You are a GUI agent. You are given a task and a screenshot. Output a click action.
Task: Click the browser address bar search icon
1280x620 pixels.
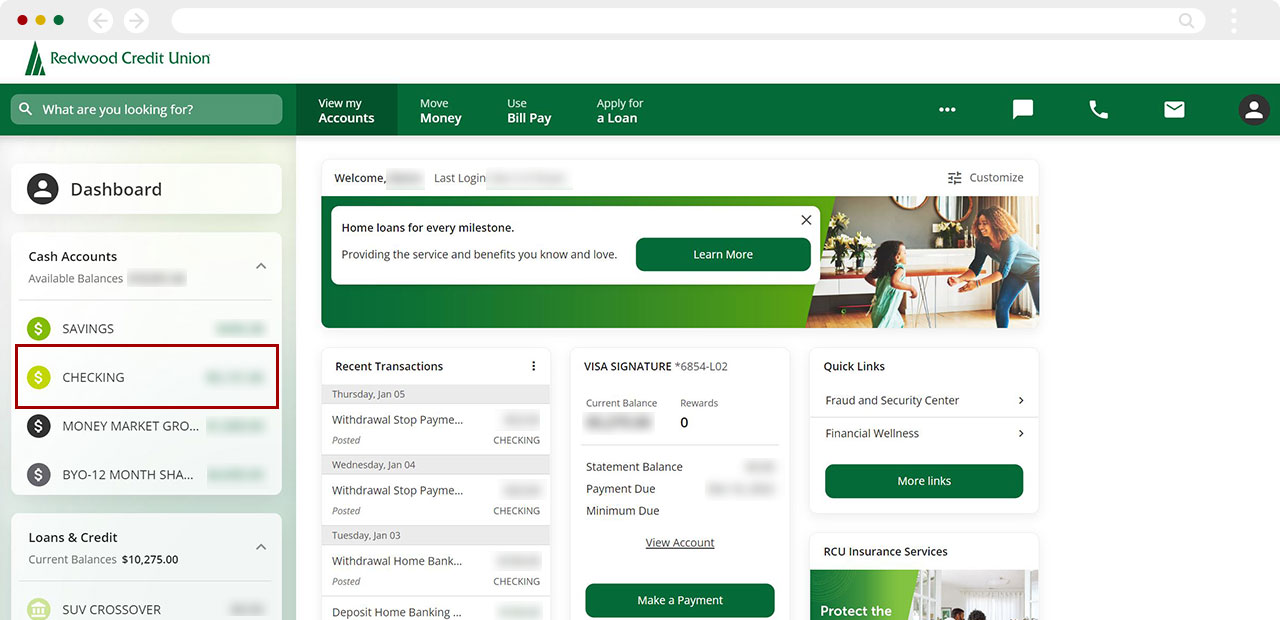(1186, 20)
